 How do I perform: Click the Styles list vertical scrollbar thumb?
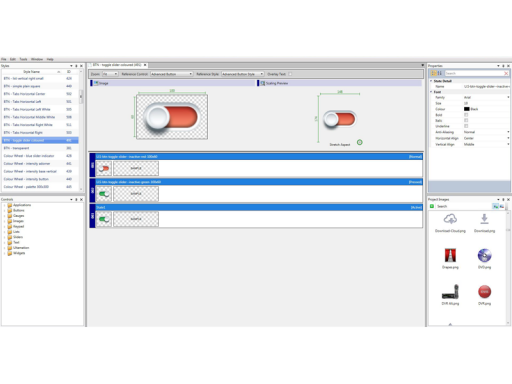click(x=81, y=97)
